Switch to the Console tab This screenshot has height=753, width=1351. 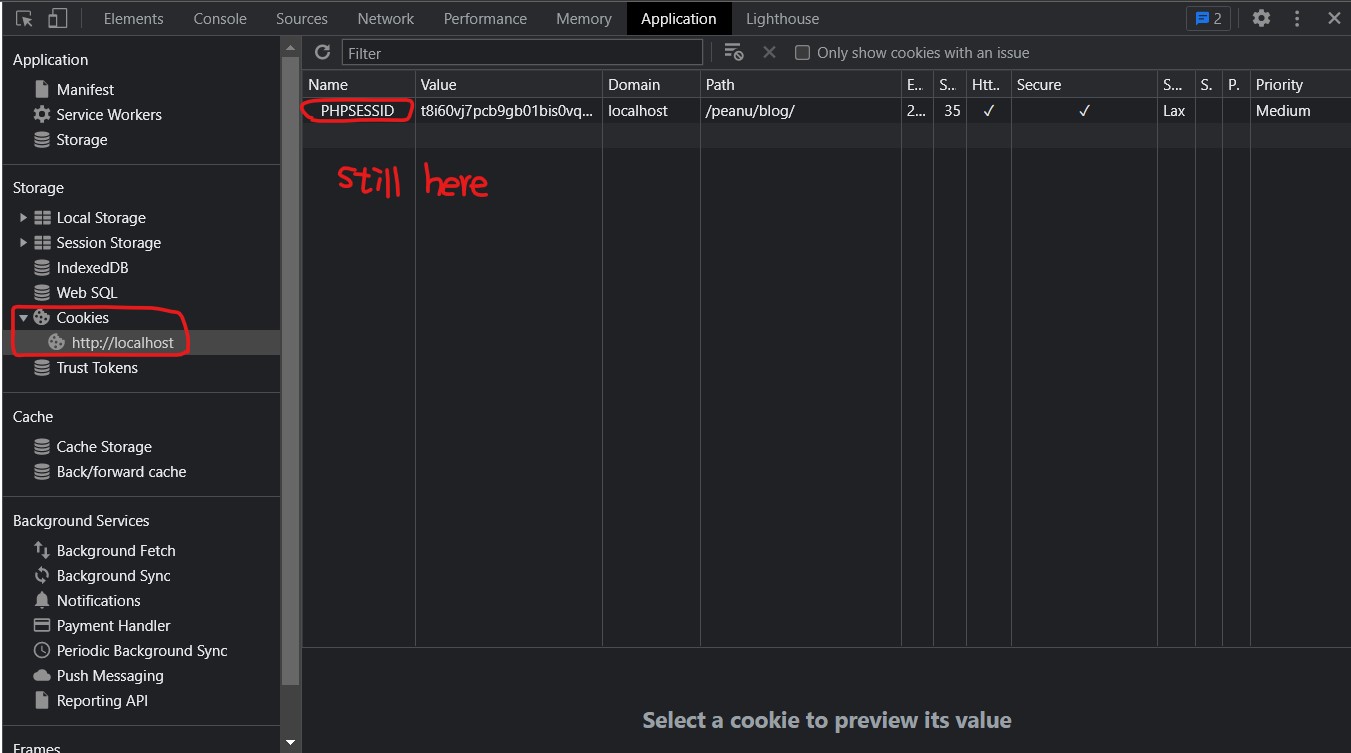[x=220, y=18]
